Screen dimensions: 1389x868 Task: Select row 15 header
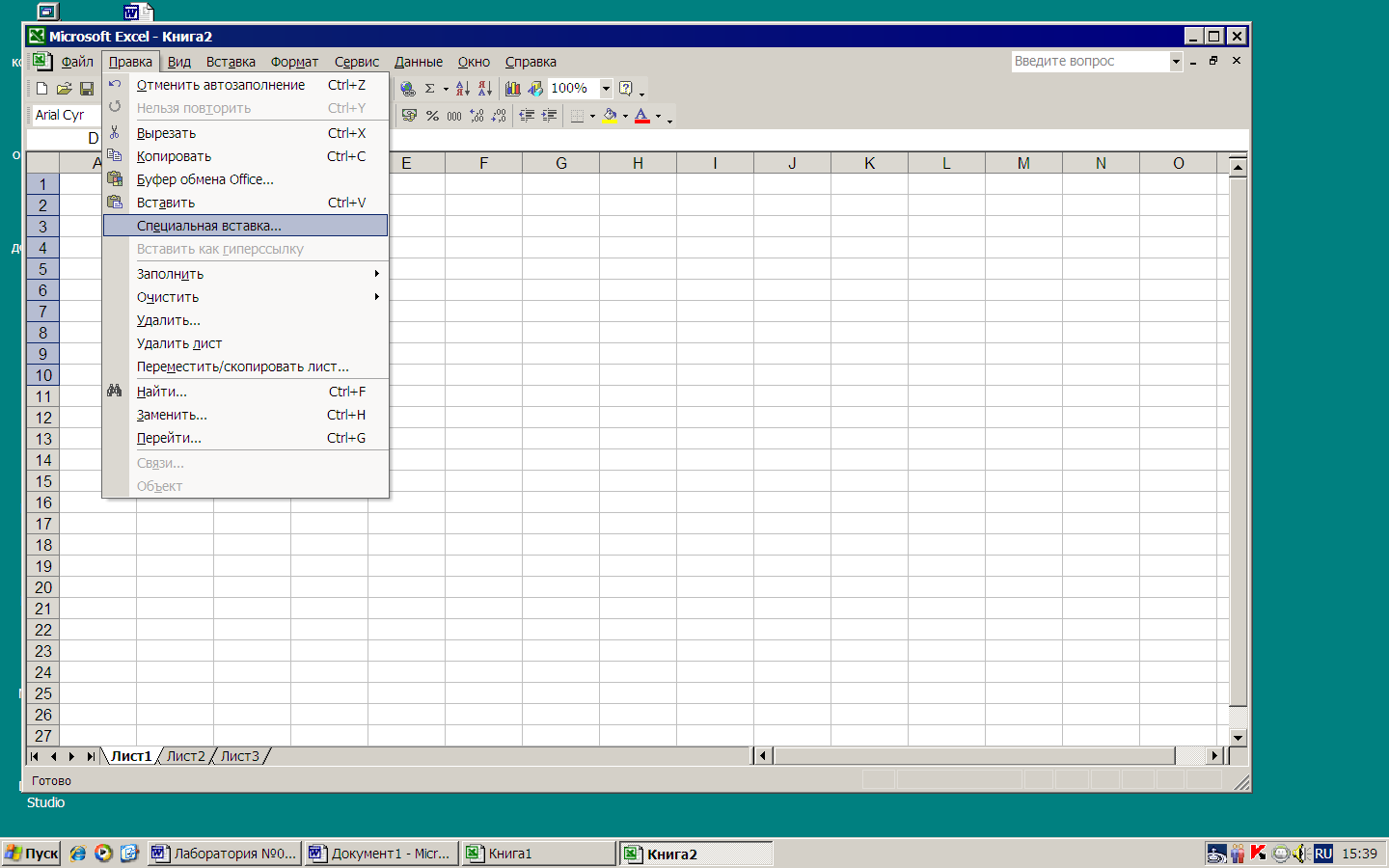tap(43, 481)
